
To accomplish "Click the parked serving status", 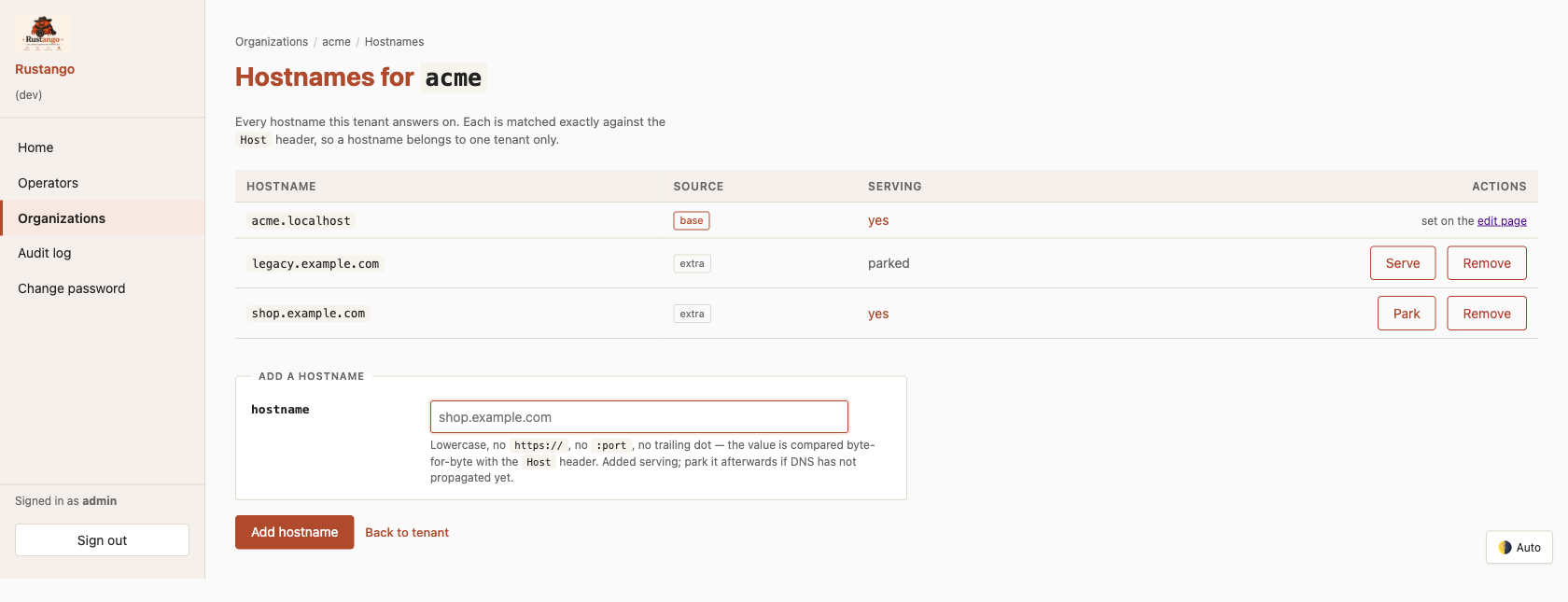I will point(889,264).
